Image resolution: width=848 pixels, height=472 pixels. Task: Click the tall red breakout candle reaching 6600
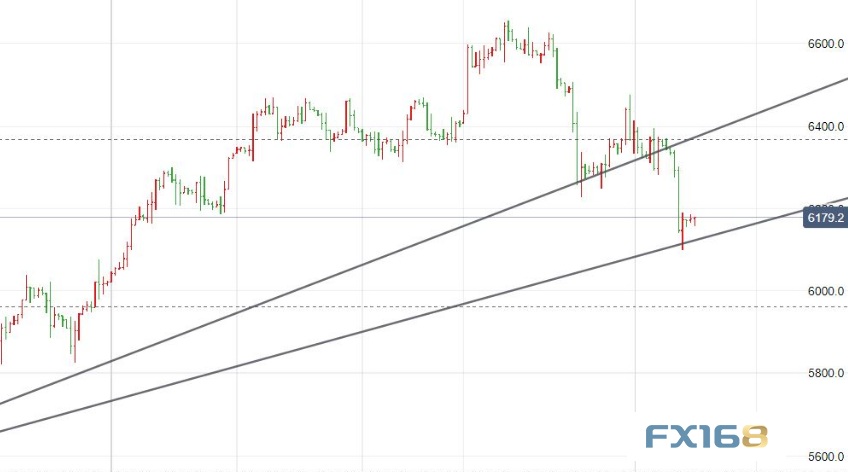point(467,79)
